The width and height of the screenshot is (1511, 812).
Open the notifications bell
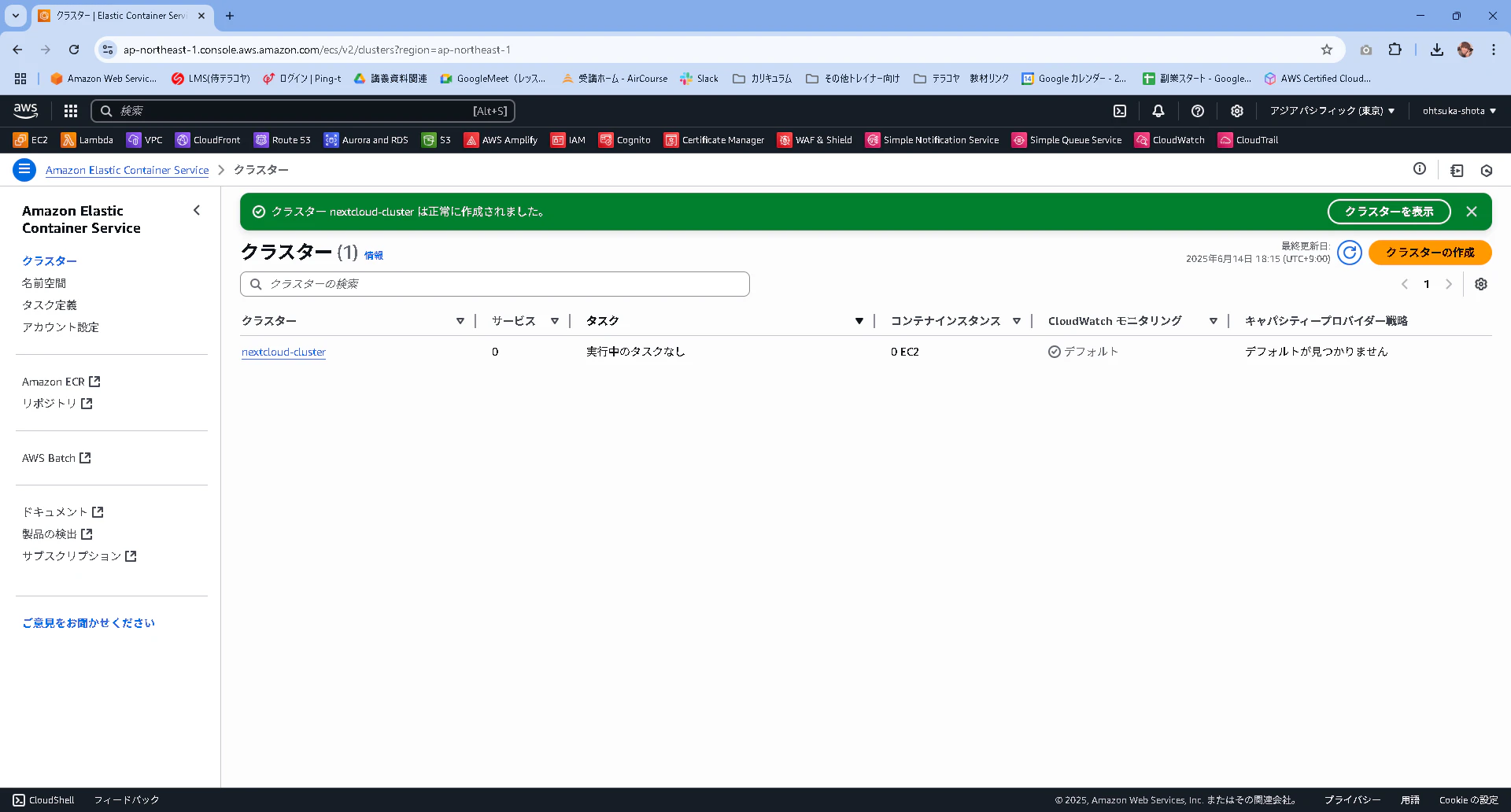pyautogui.click(x=1158, y=111)
